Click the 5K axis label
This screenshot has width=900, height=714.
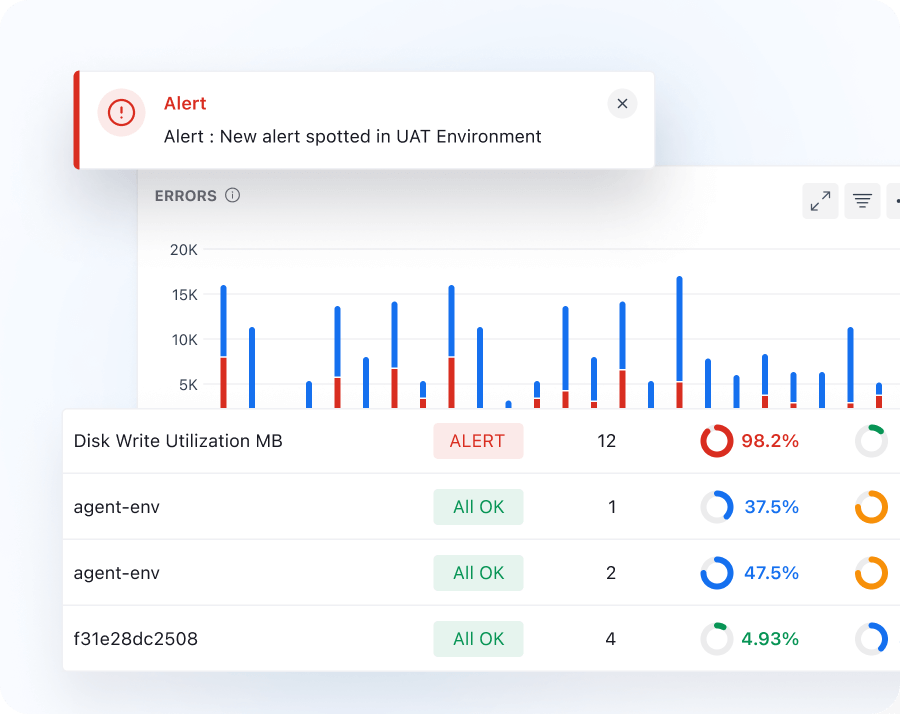(188, 385)
